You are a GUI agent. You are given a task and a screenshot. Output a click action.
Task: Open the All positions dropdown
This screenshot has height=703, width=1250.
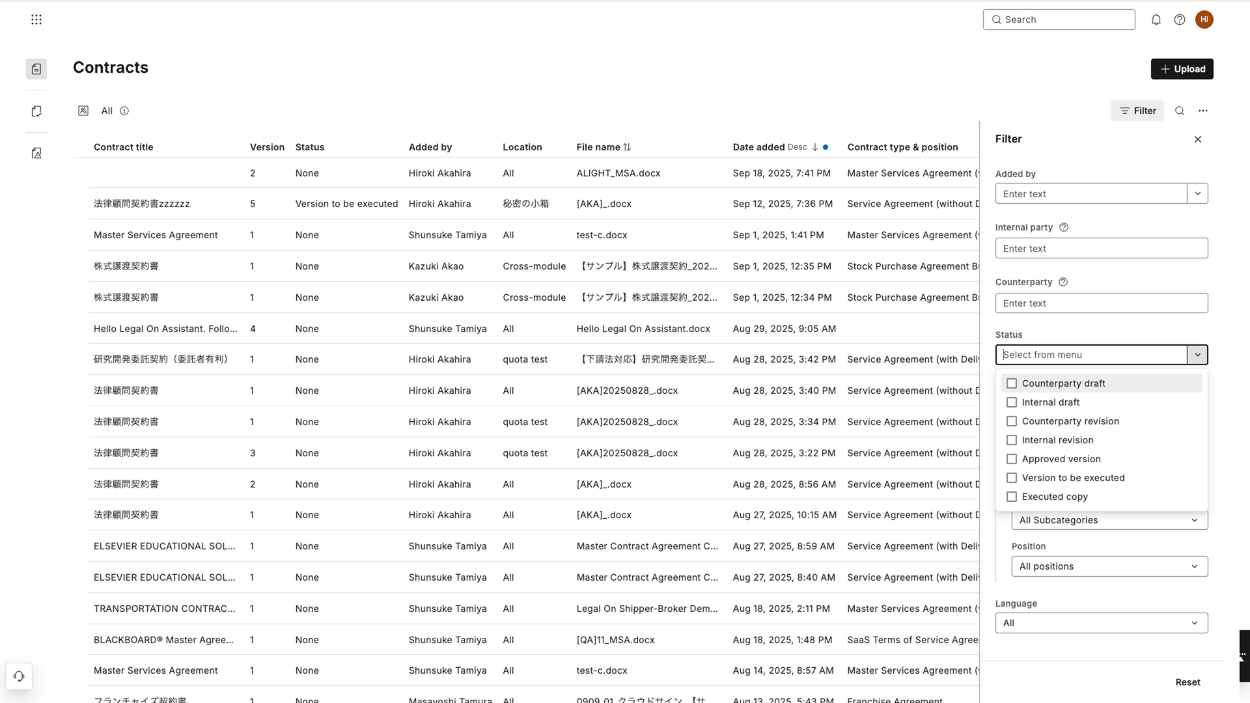[x=1109, y=566]
